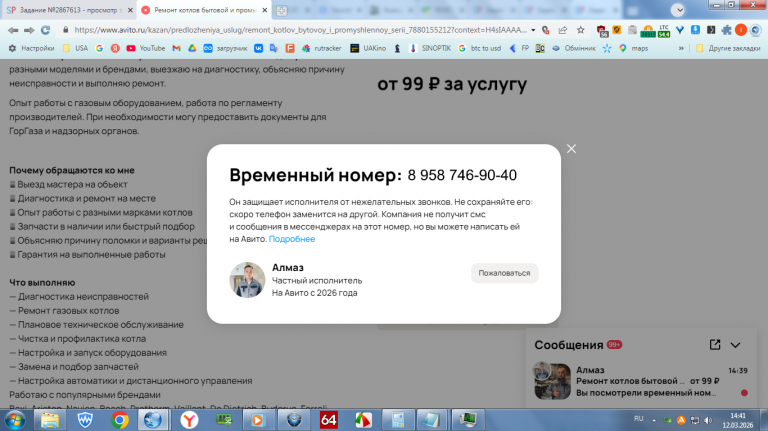This screenshot has width=768, height=431.
Task: Switch to the Ремонт котлов tab
Action: point(201,10)
